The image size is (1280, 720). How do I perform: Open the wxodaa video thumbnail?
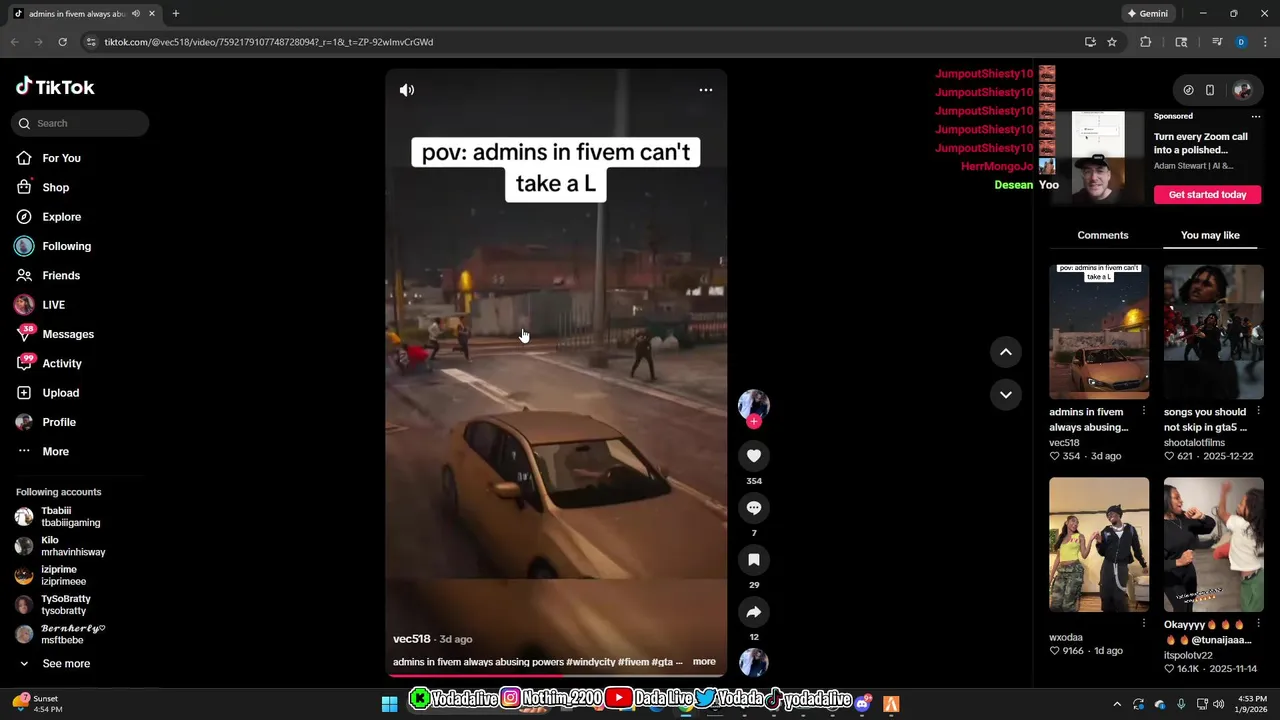point(1099,544)
